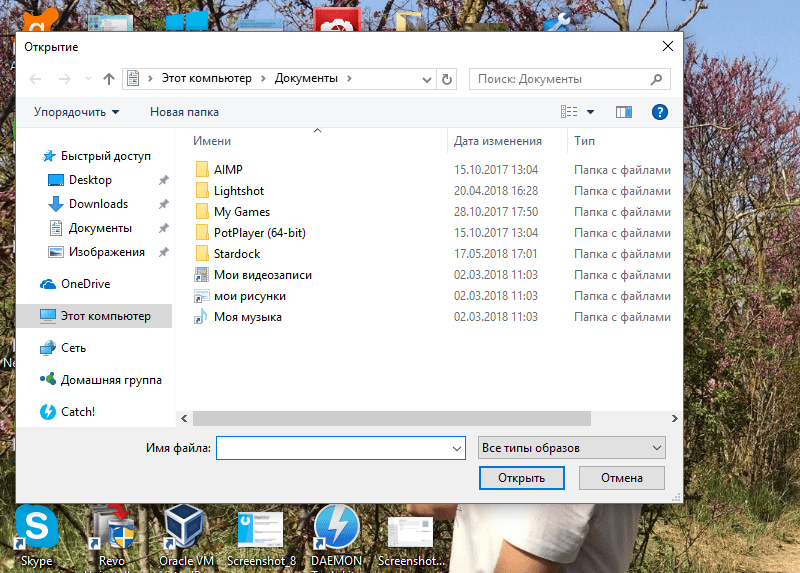Open the address bar history dropdown
Image resolution: width=800 pixels, height=573 pixels.
pos(427,80)
